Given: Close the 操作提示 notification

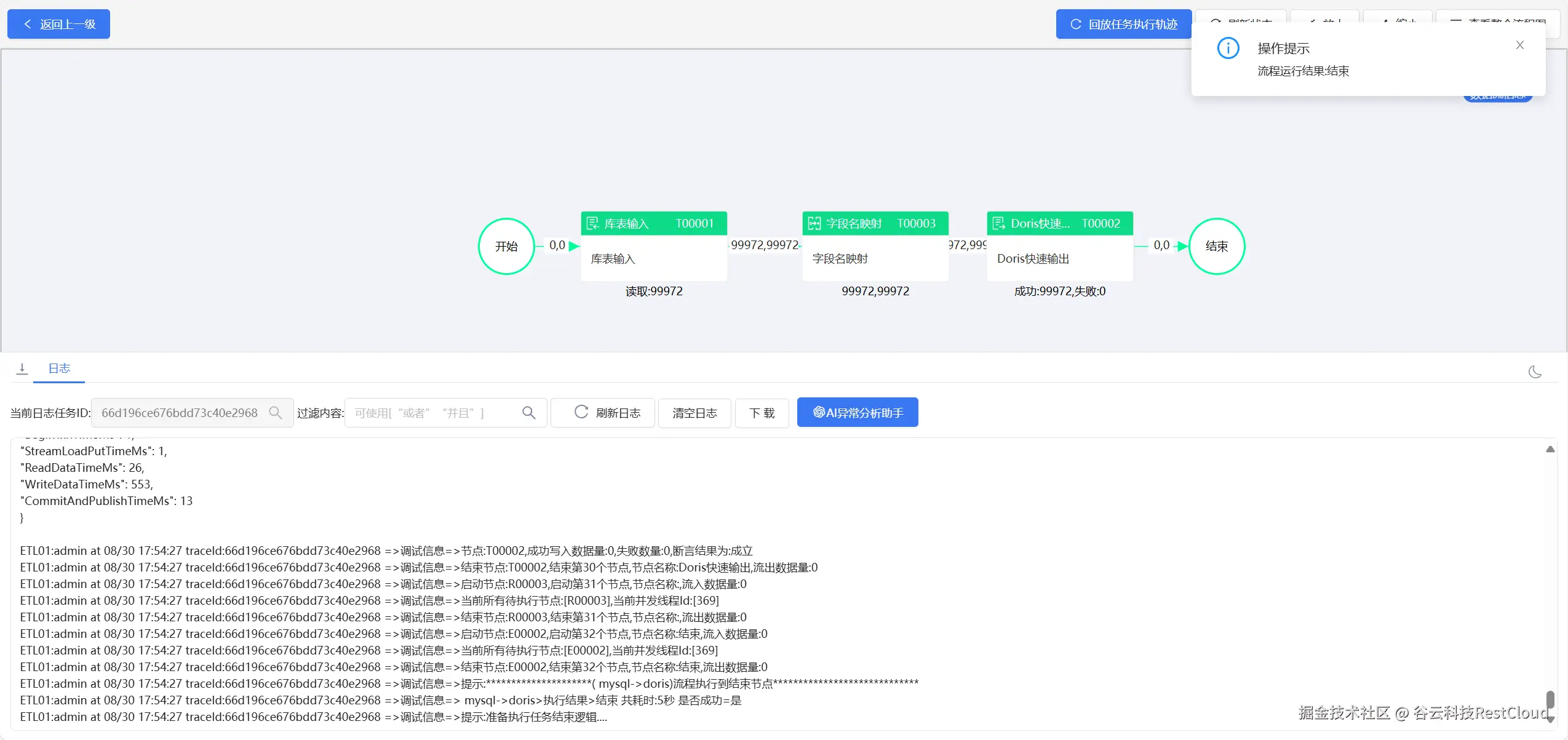Looking at the screenshot, I should tap(1519, 45).
